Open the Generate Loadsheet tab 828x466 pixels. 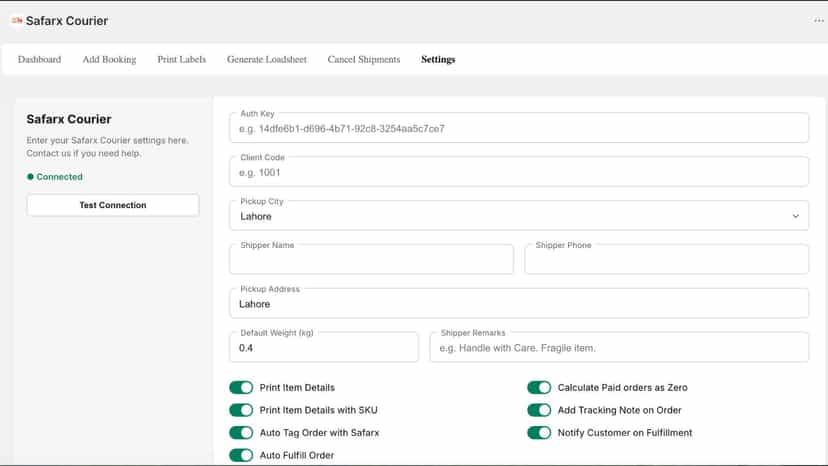pyautogui.click(x=267, y=59)
